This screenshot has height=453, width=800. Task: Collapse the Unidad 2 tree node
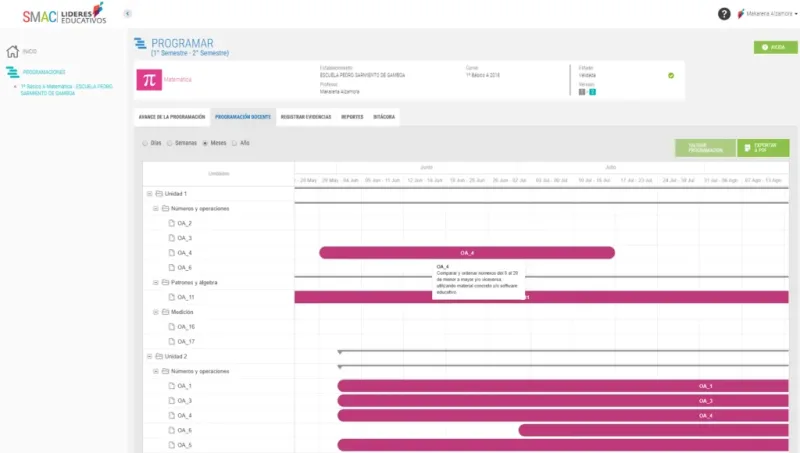point(149,357)
